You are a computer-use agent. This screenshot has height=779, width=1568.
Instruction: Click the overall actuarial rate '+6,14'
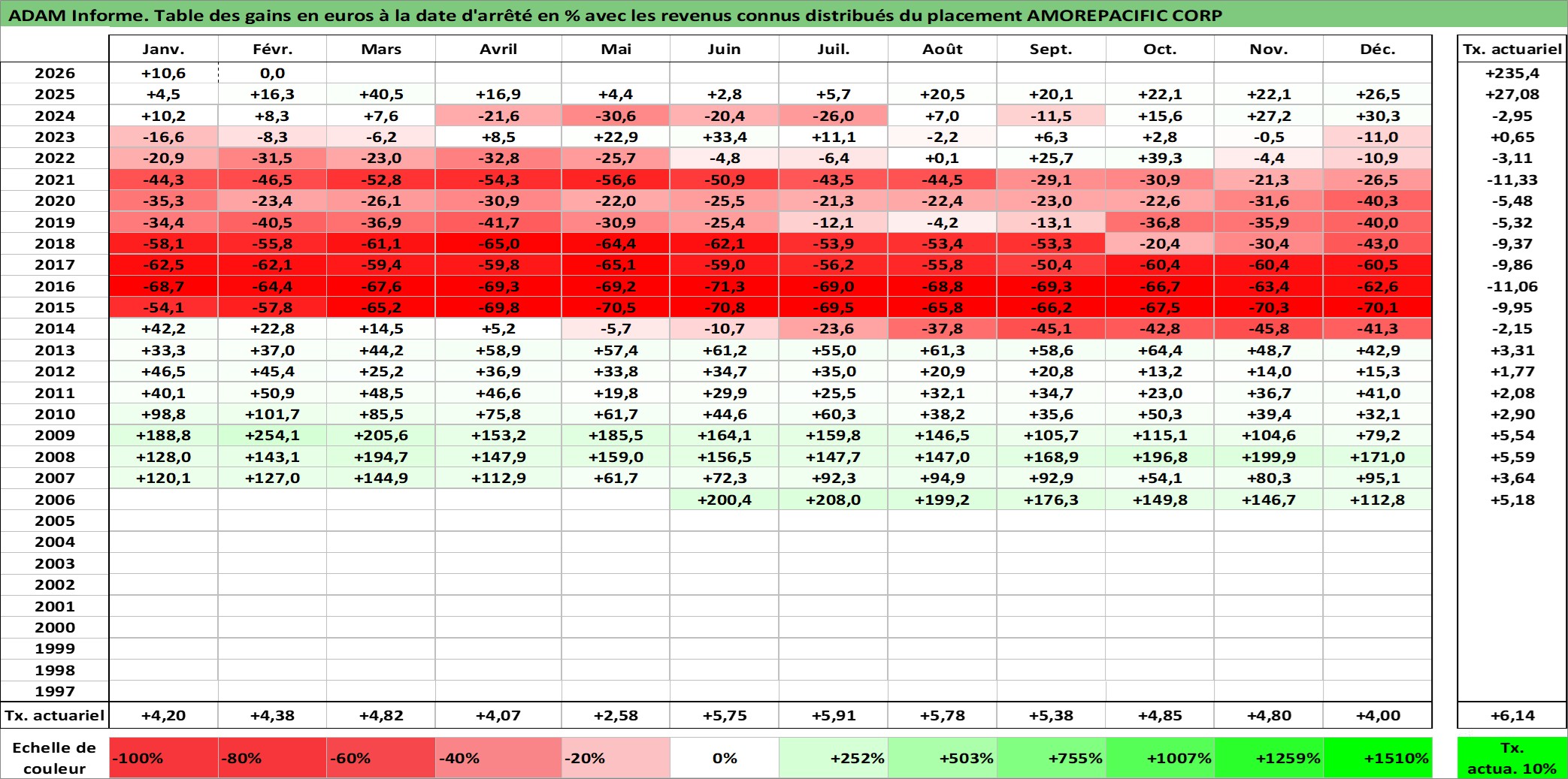(x=1512, y=715)
